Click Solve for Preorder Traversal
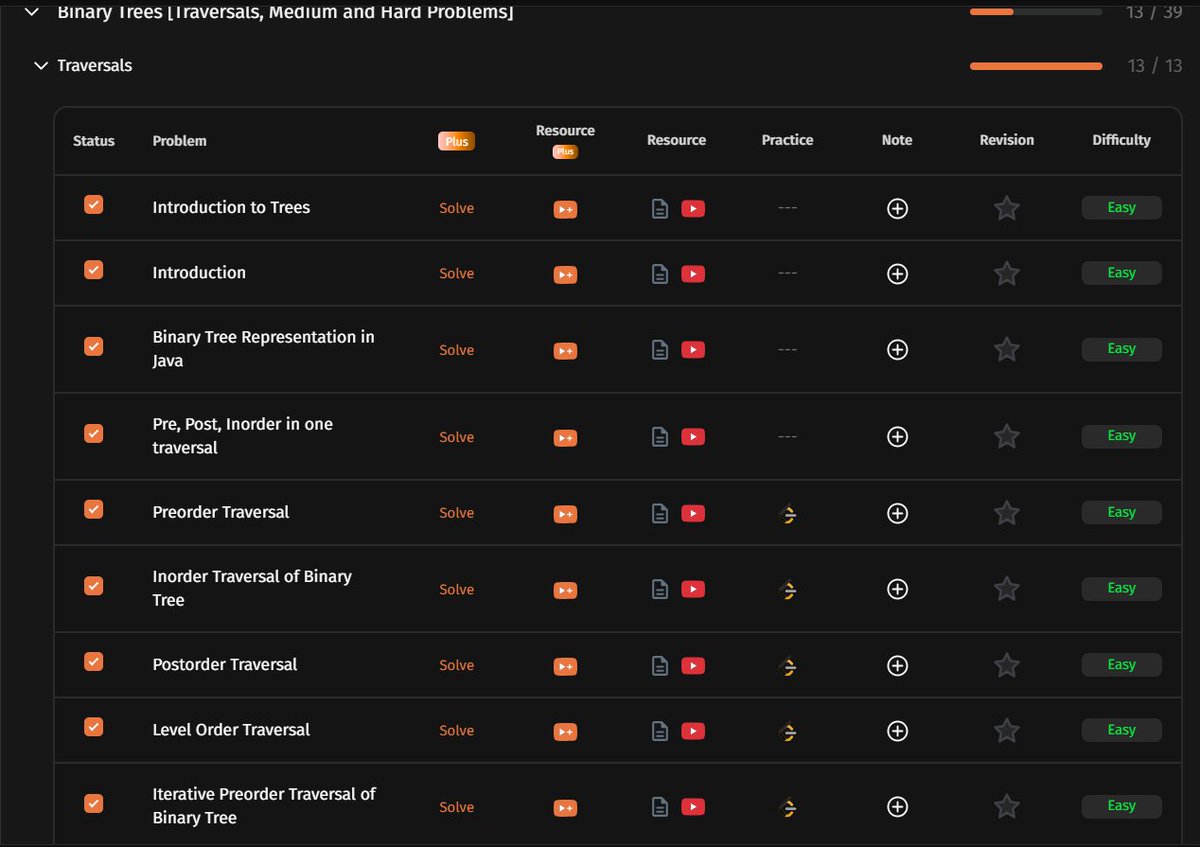 tap(456, 513)
